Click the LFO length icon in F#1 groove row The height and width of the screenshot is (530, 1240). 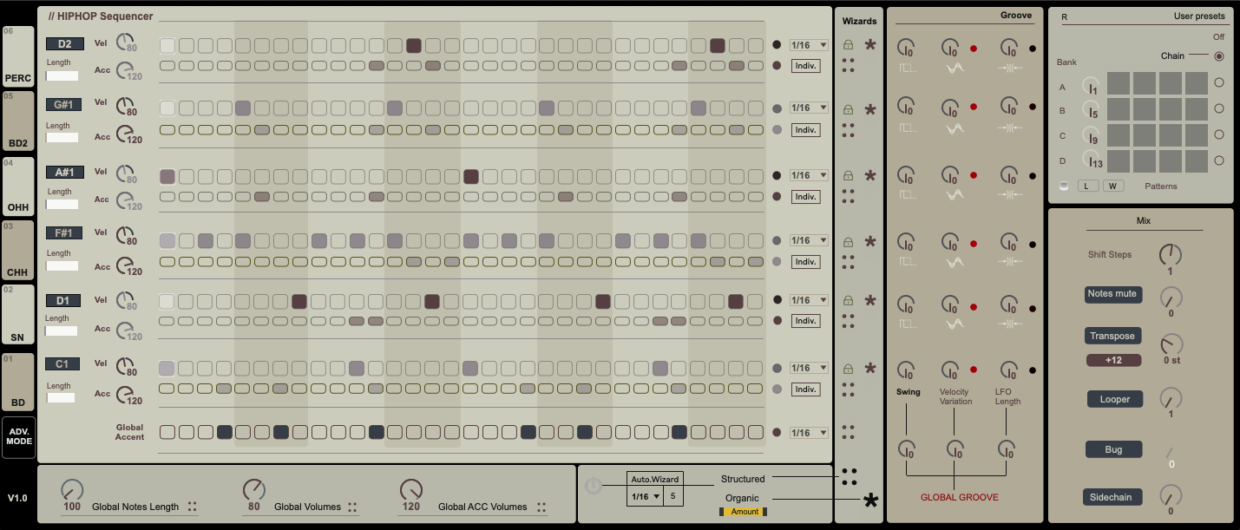(1008, 262)
